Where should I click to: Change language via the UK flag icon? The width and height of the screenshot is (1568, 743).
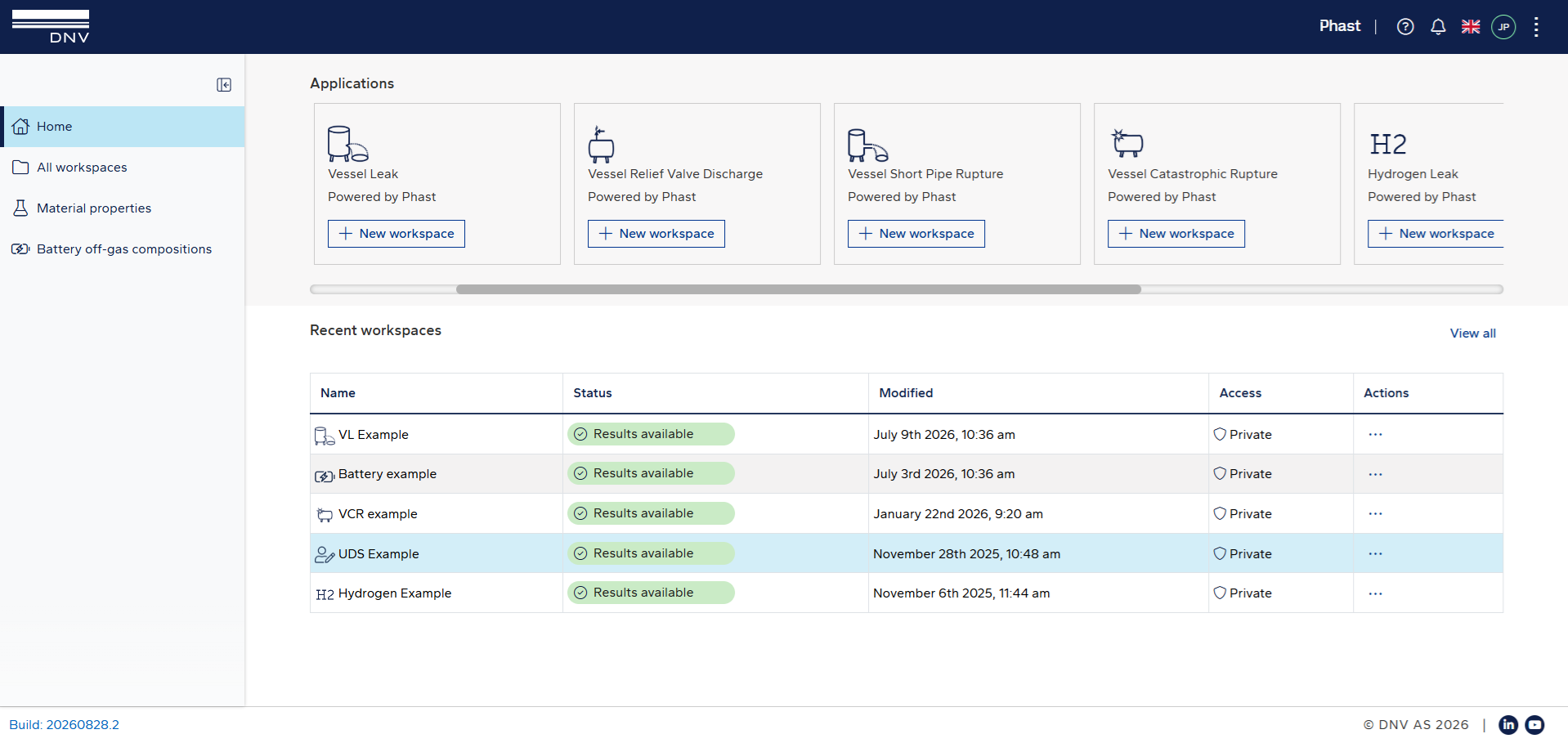(x=1471, y=27)
